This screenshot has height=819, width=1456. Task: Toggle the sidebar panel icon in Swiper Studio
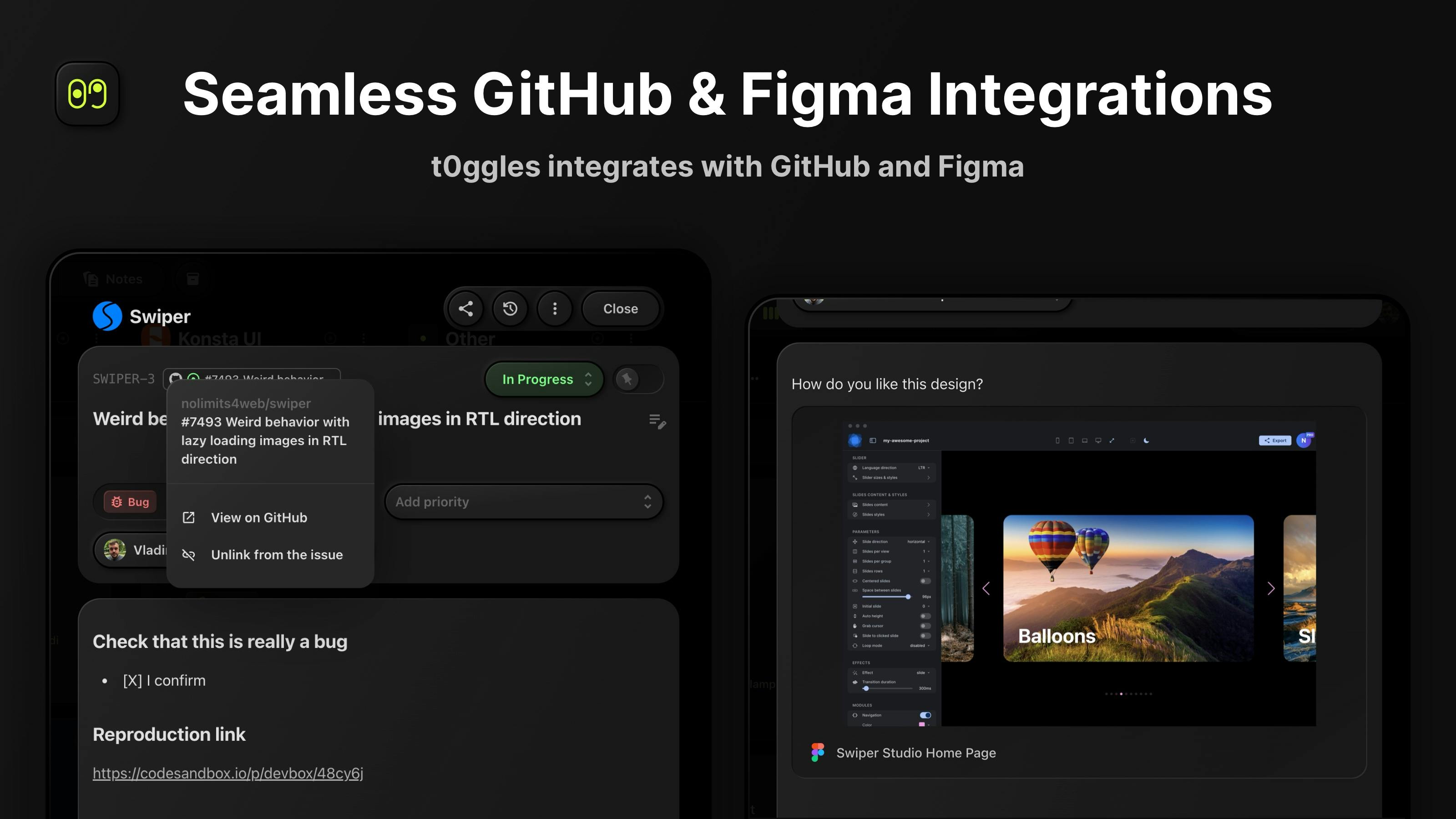[x=873, y=440]
